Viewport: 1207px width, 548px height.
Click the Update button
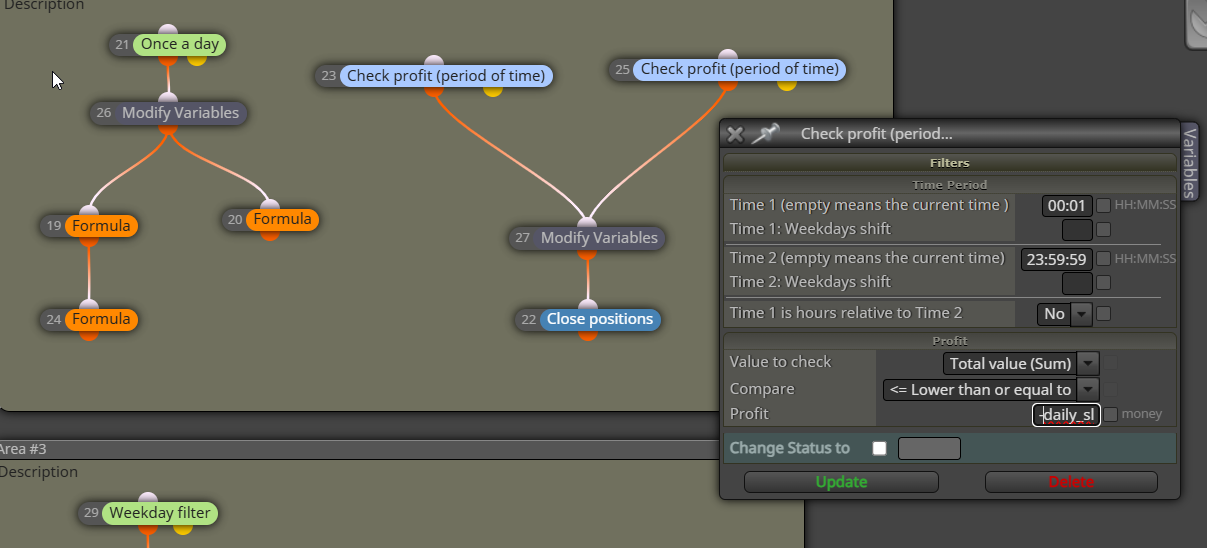pyautogui.click(x=841, y=482)
